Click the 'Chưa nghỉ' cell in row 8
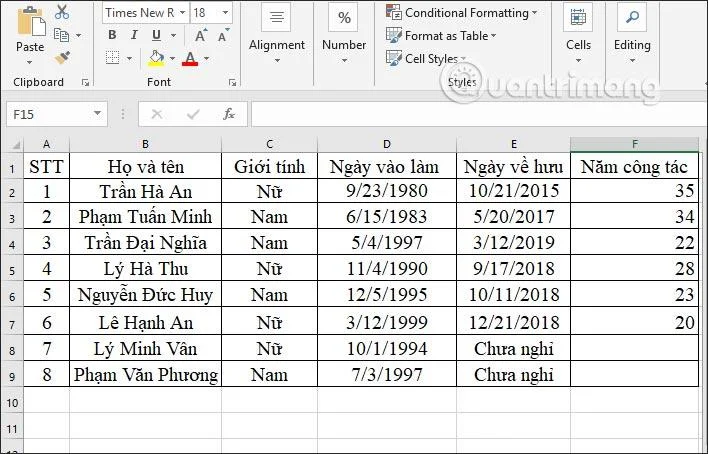The height and width of the screenshot is (454, 708). (513, 349)
